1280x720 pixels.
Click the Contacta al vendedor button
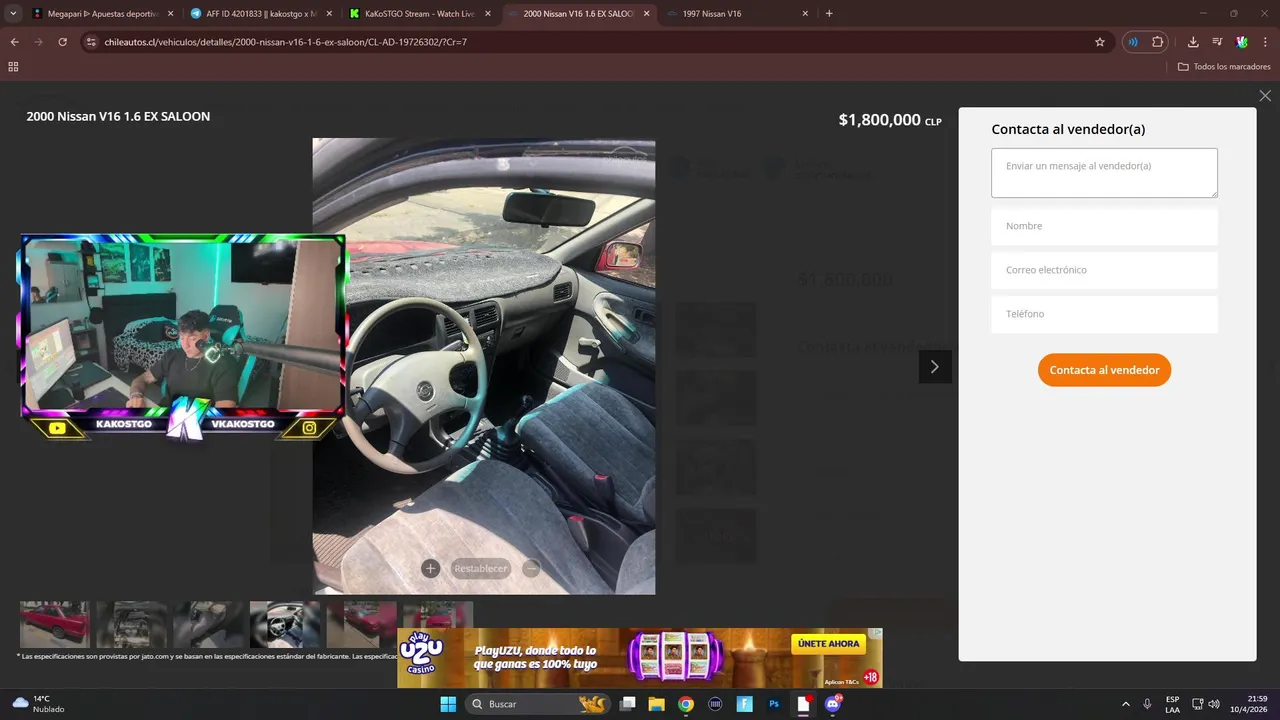1104,370
